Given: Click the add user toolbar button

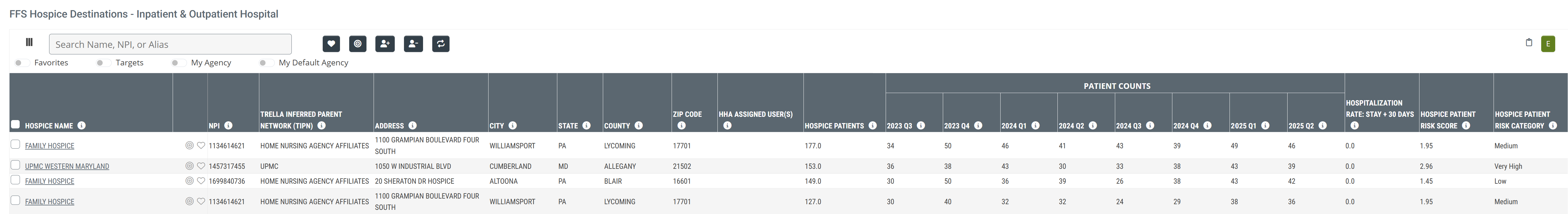Looking at the screenshot, I should click(x=385, y=44).
